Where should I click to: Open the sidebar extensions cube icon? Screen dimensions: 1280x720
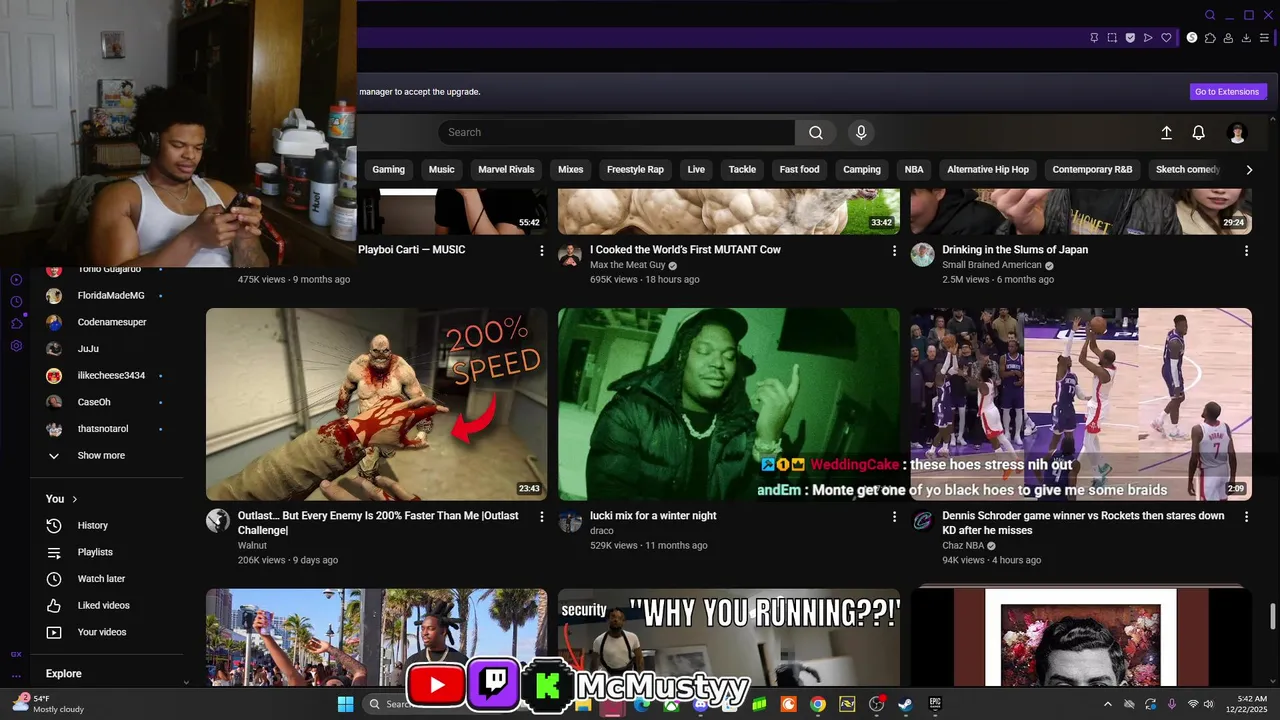16,324
